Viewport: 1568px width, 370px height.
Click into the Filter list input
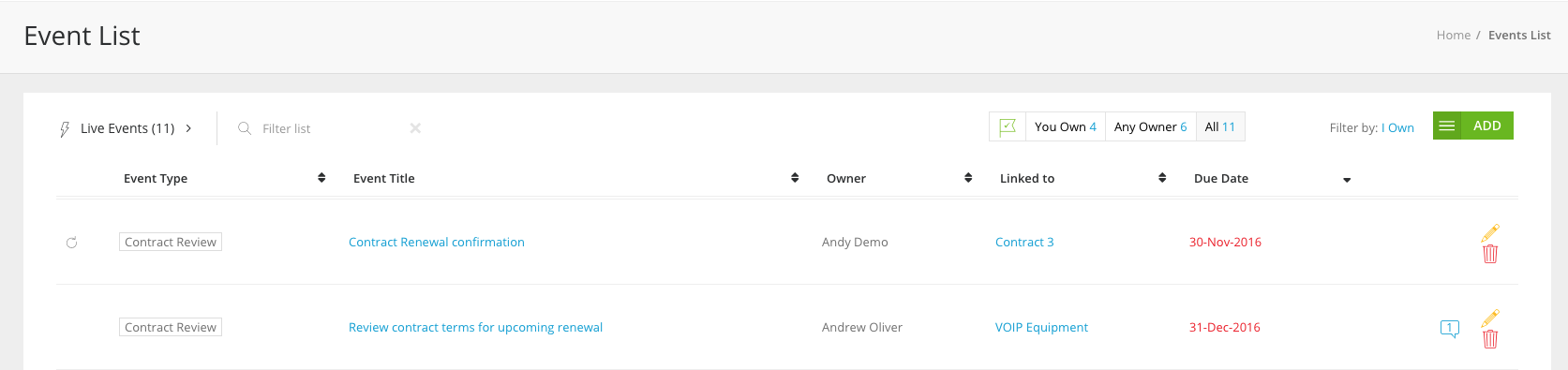328,128
